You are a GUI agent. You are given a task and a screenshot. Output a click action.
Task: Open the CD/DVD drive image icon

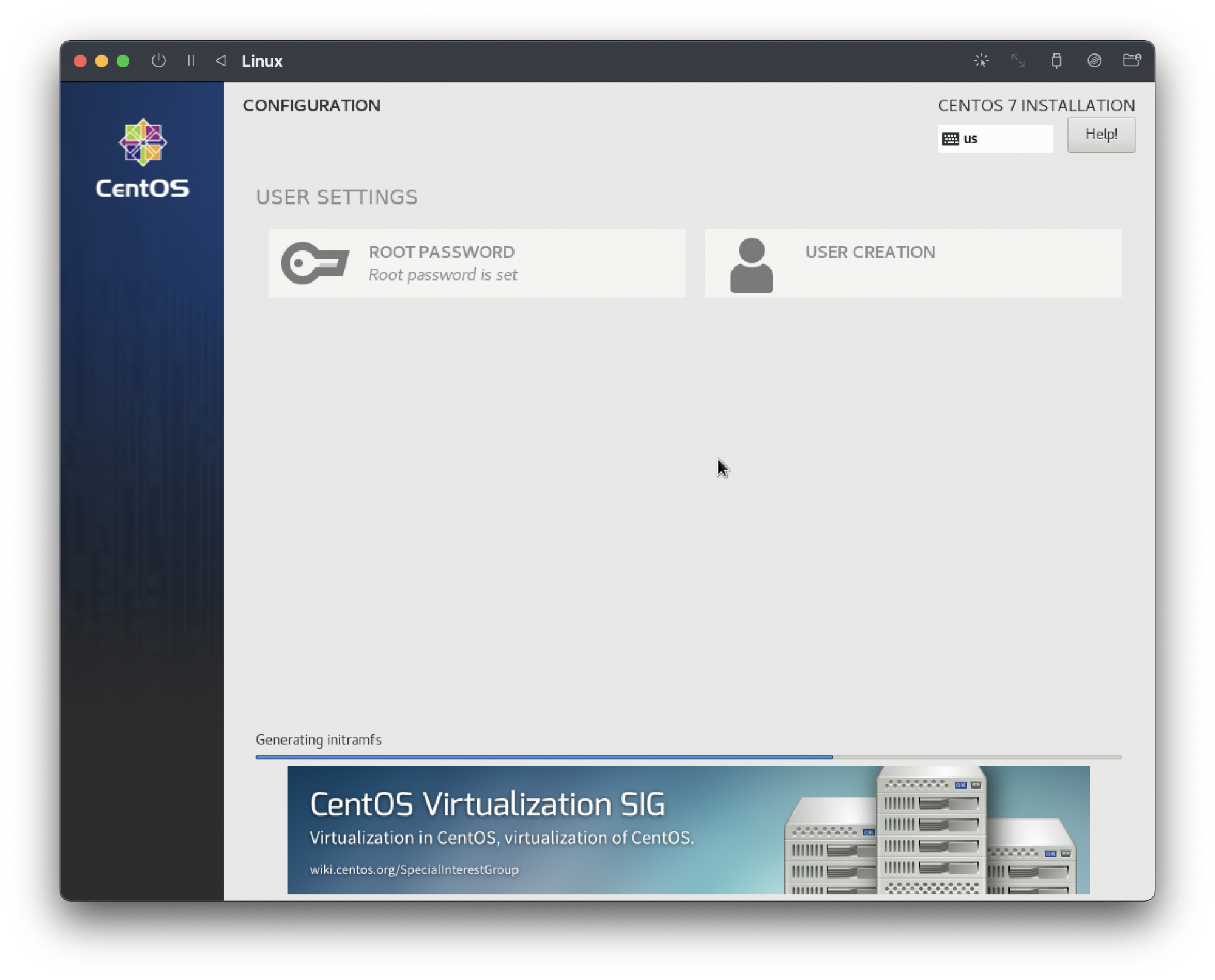(x=1094, y=61)
